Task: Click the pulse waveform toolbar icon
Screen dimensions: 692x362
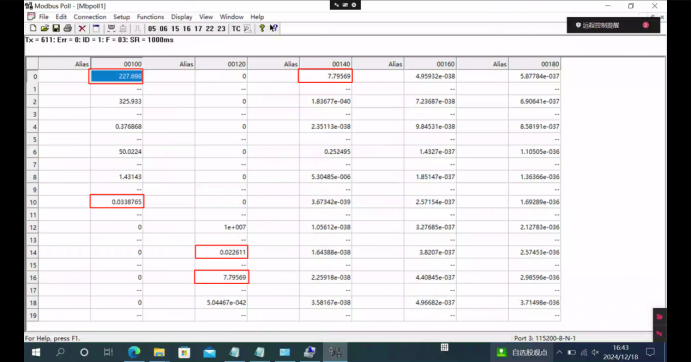Action: point(137,28)
